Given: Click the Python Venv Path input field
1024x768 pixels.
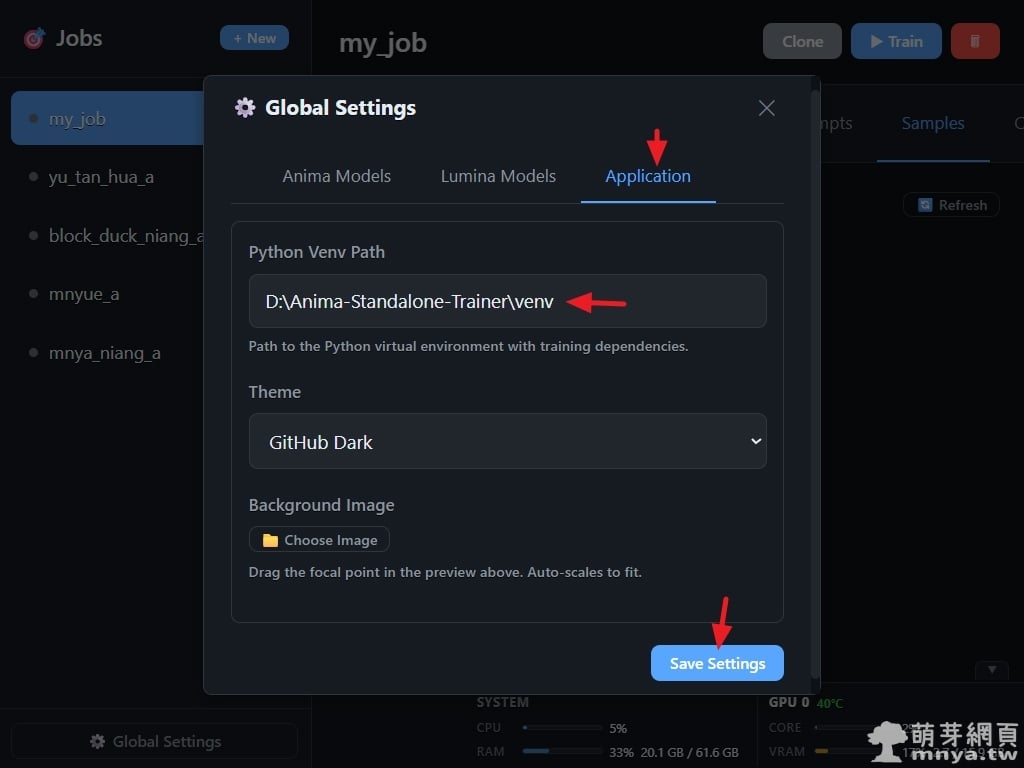Looking at the screenshot, I should (507, 301).
